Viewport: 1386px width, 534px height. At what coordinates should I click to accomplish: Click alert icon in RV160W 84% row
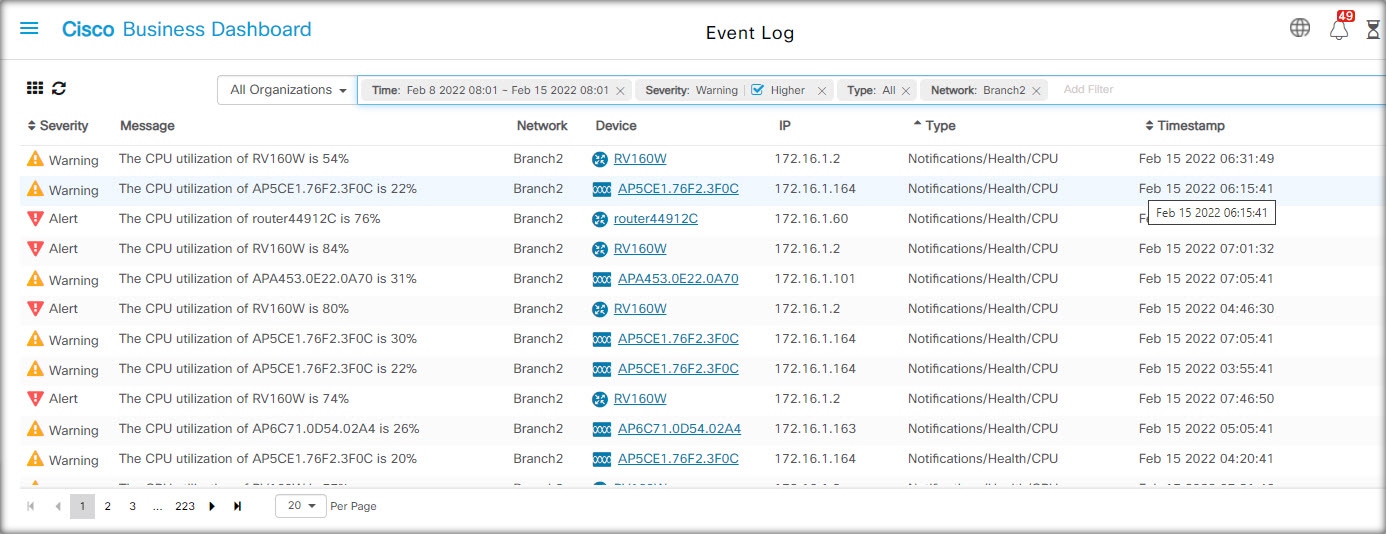click(35, 248)
